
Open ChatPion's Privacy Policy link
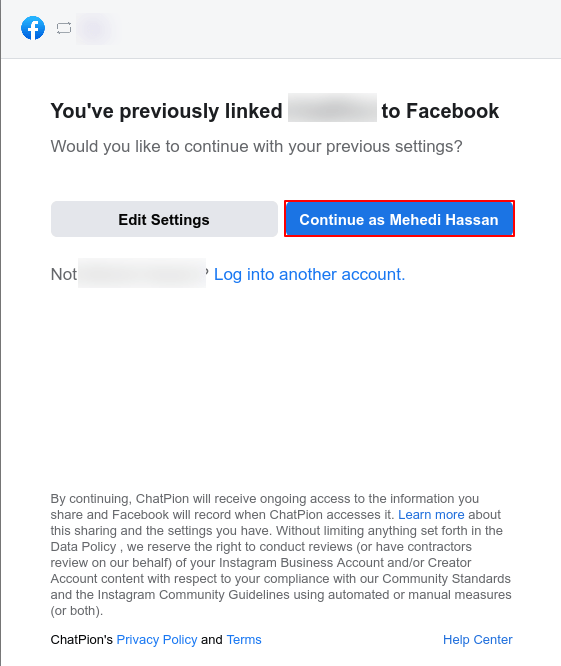tap(157, 640)
